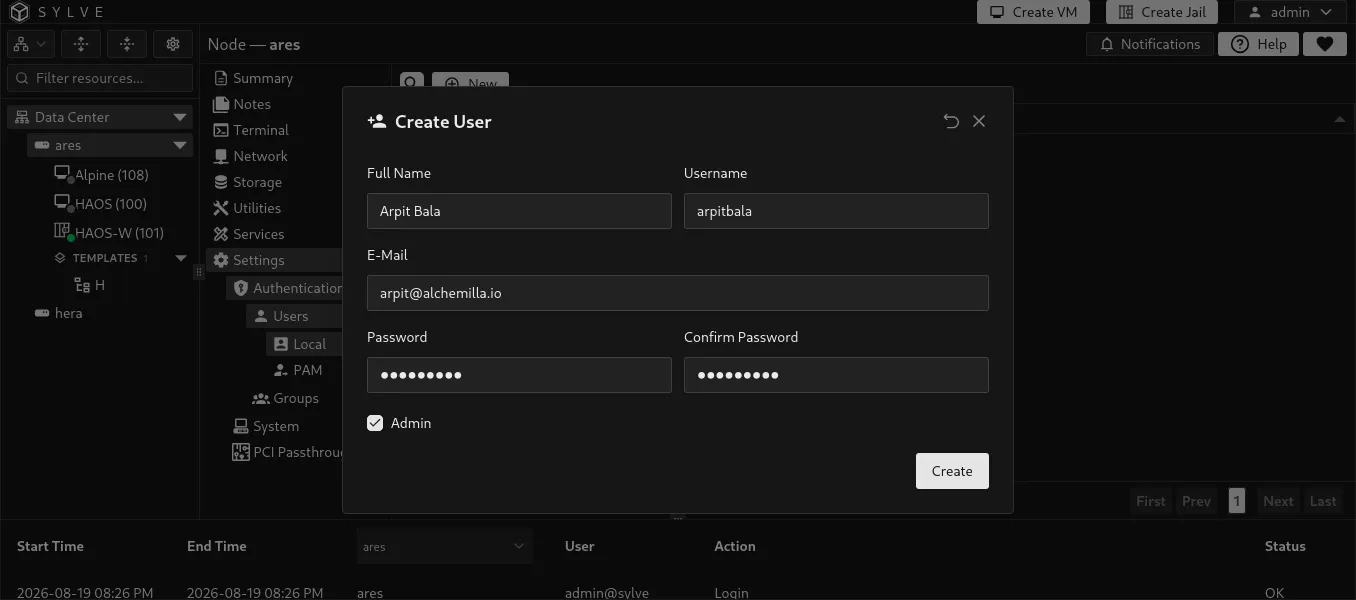1356x600 pixels.
Task: Click the Full Name input field
Action: coord(519,211)
